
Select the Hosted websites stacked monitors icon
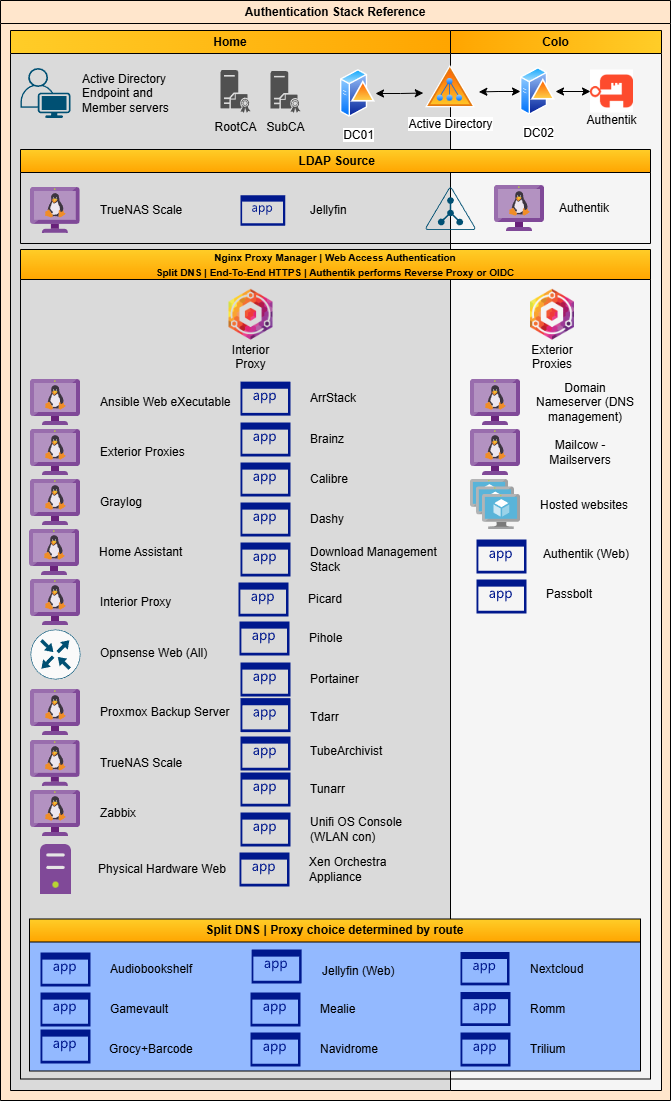[495, 504]
